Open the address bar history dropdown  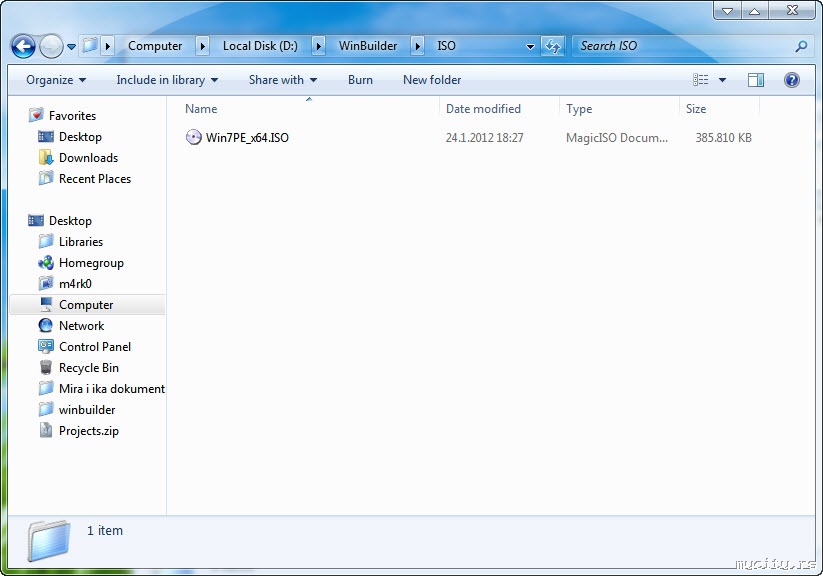(530, 47)
